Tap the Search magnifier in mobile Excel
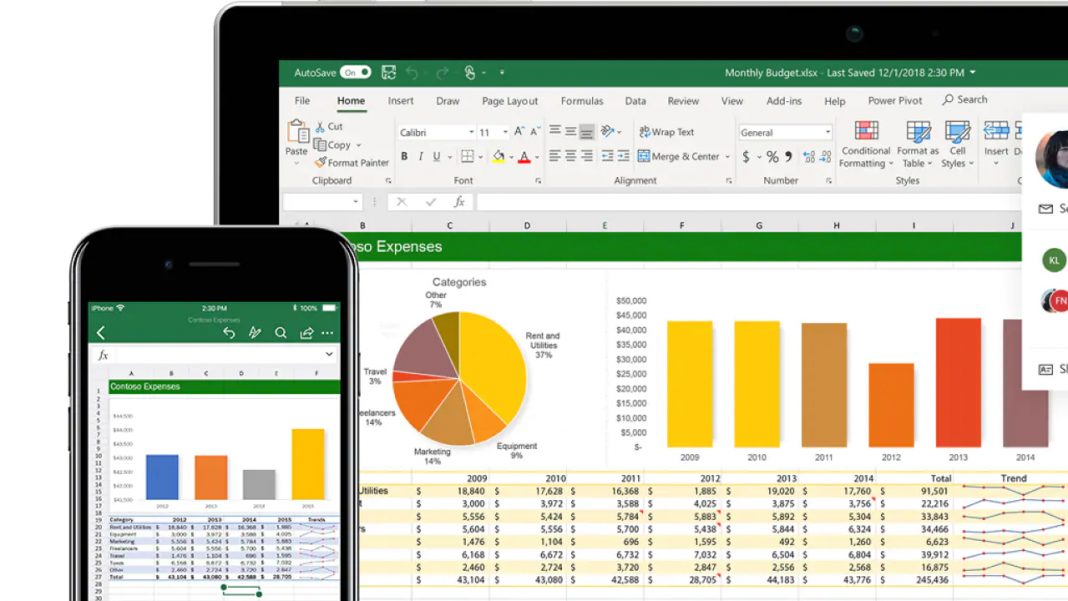The image size is (1068, 601). [x=281, y=332]
